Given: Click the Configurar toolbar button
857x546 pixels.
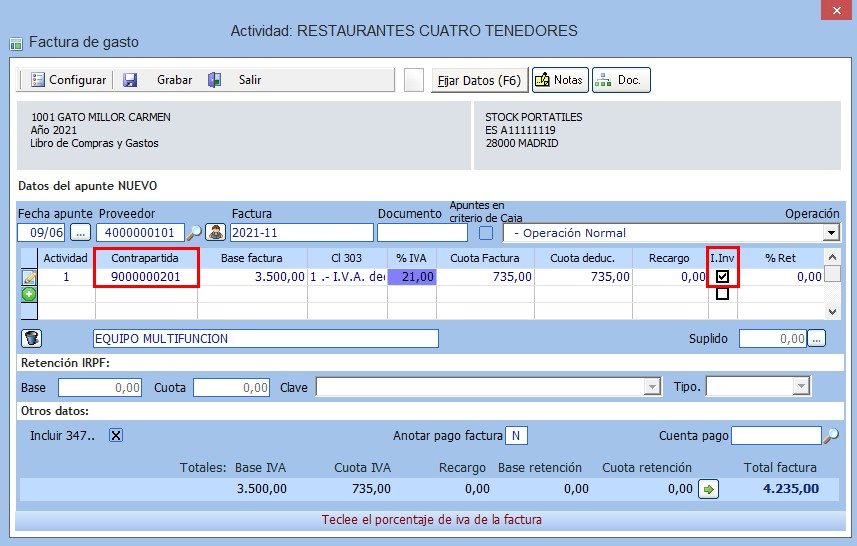Looking at the screenshot, I should pos(68,80).
